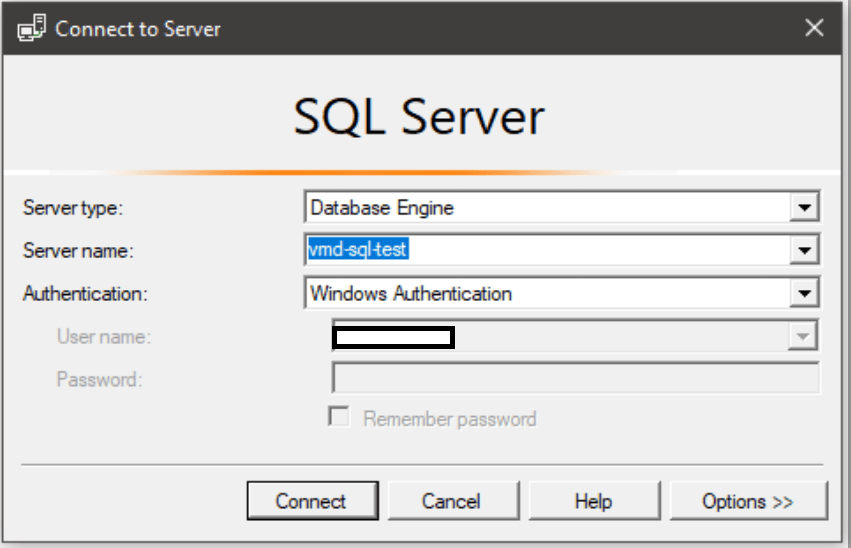Click the Database Engine text in Server type
Image resolution: width=851 pixels, height=548 pixels.
click(382, 208)
